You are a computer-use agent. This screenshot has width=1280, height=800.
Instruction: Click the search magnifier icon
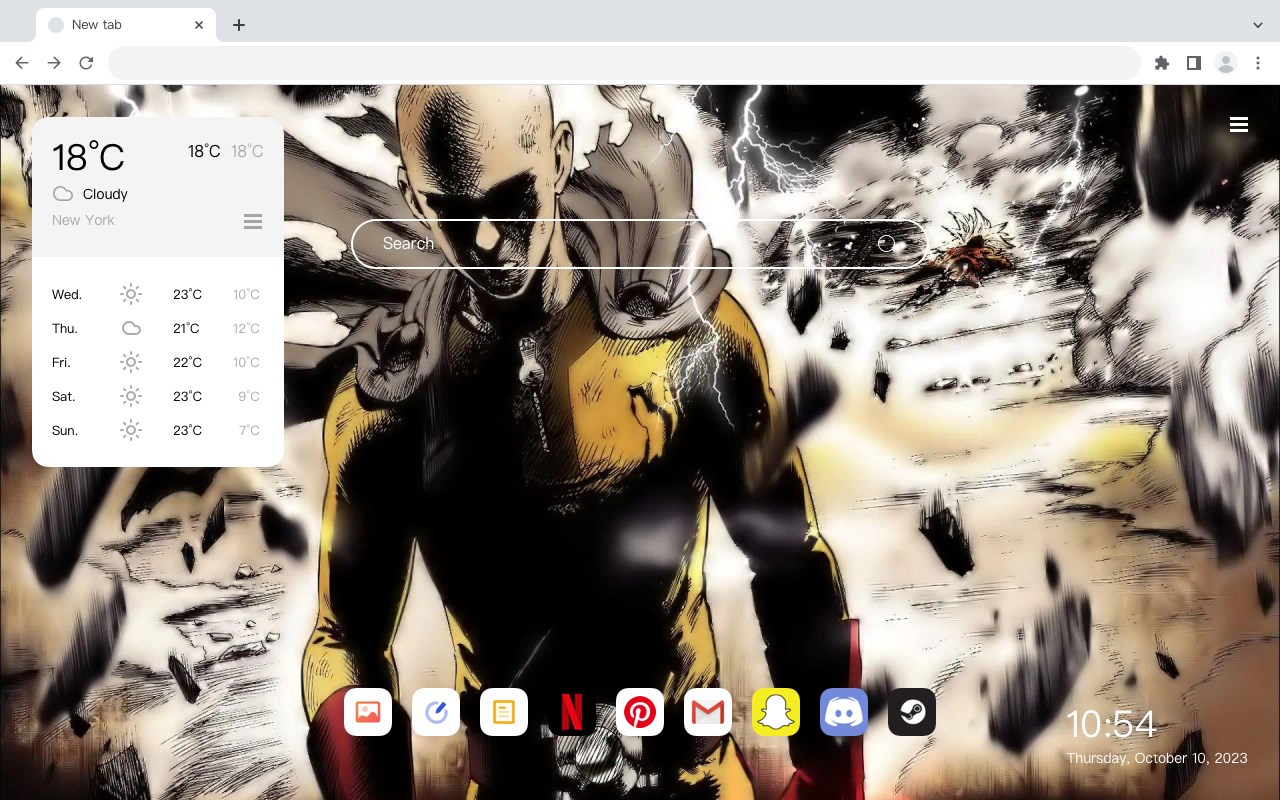(x=886, y=243)
